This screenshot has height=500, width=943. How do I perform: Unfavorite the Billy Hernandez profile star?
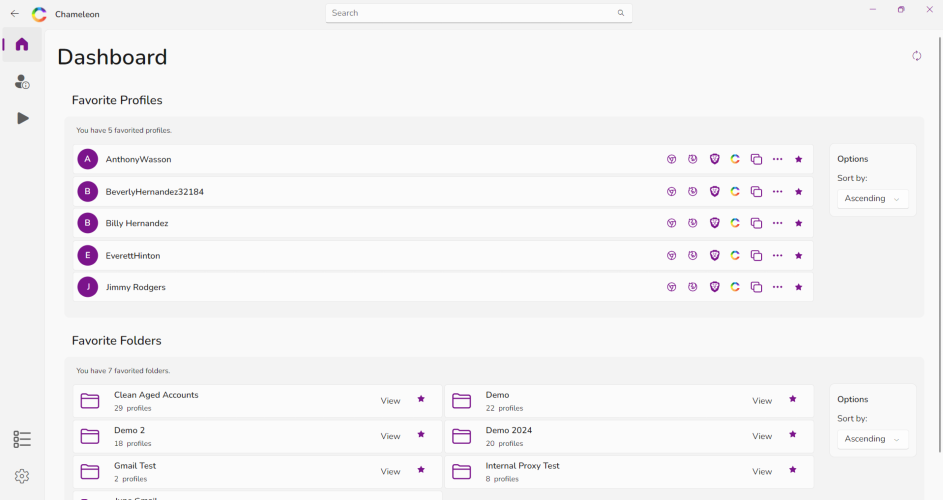[799, 223]
